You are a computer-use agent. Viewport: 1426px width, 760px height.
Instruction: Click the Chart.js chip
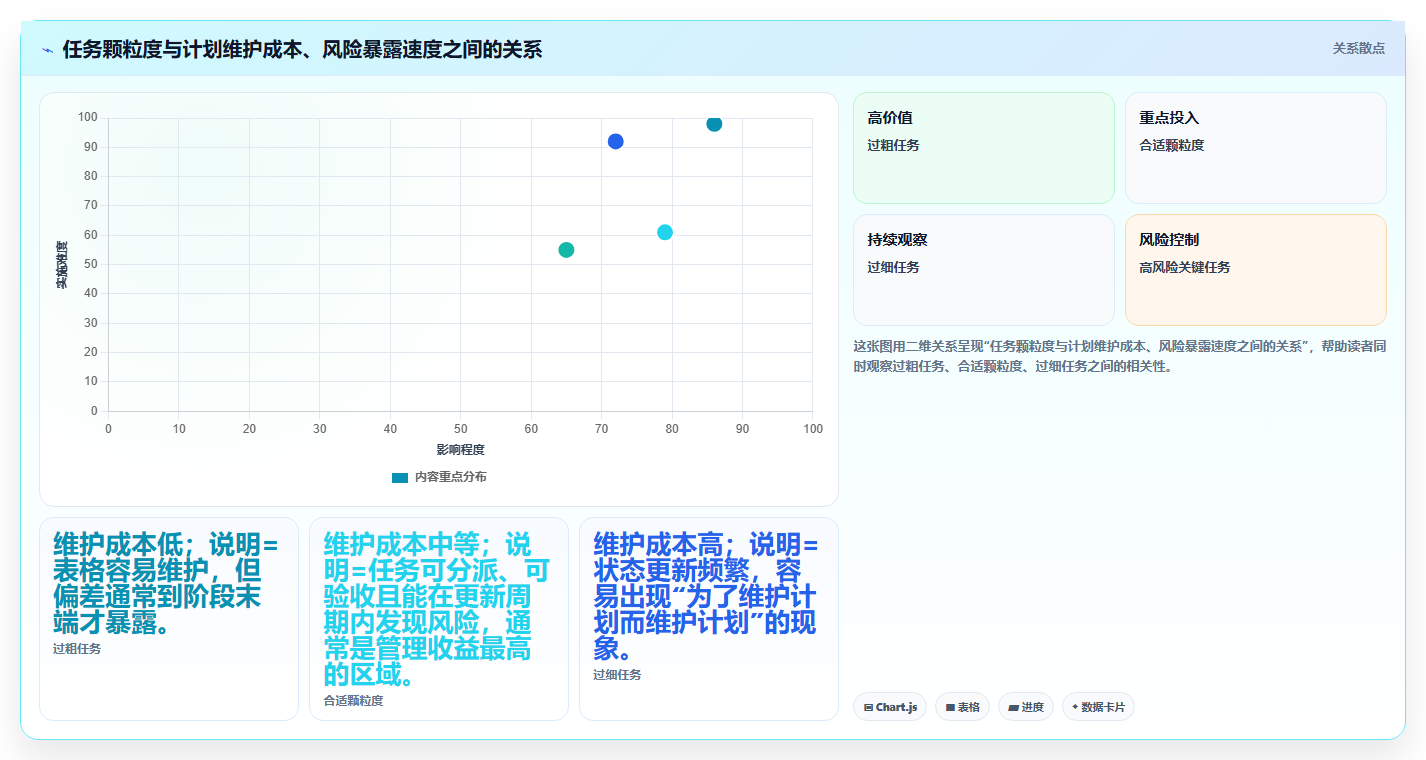pos(890,707)
